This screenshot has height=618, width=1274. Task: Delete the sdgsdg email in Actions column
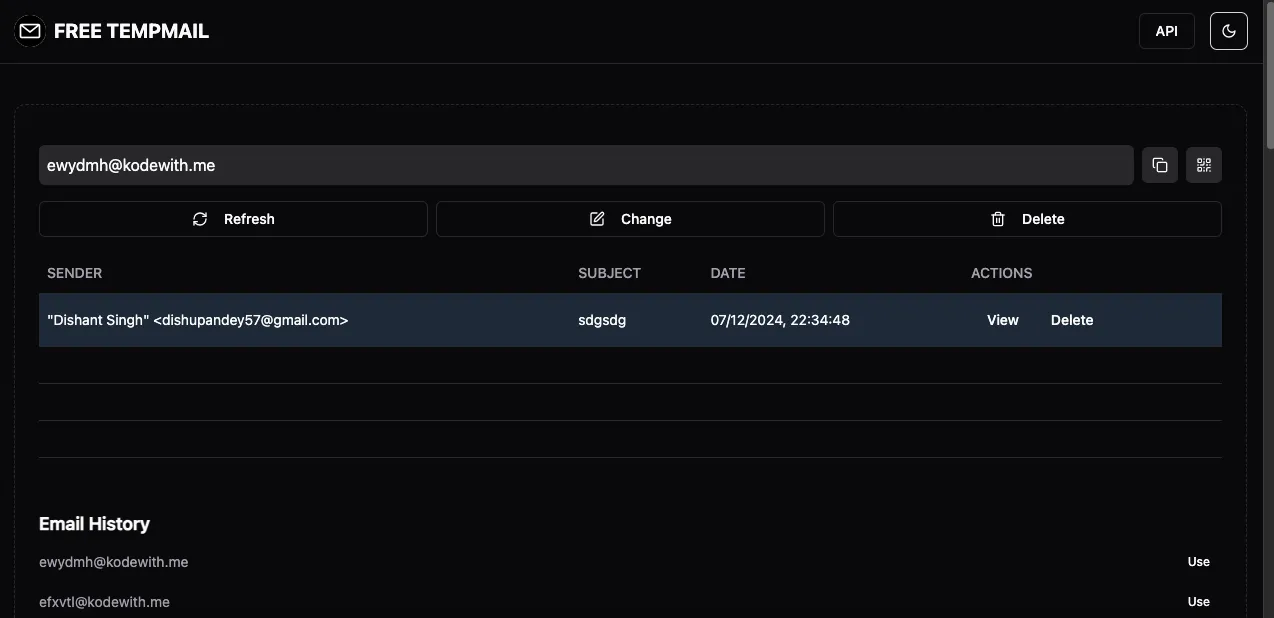click(x=1071, y=320)
